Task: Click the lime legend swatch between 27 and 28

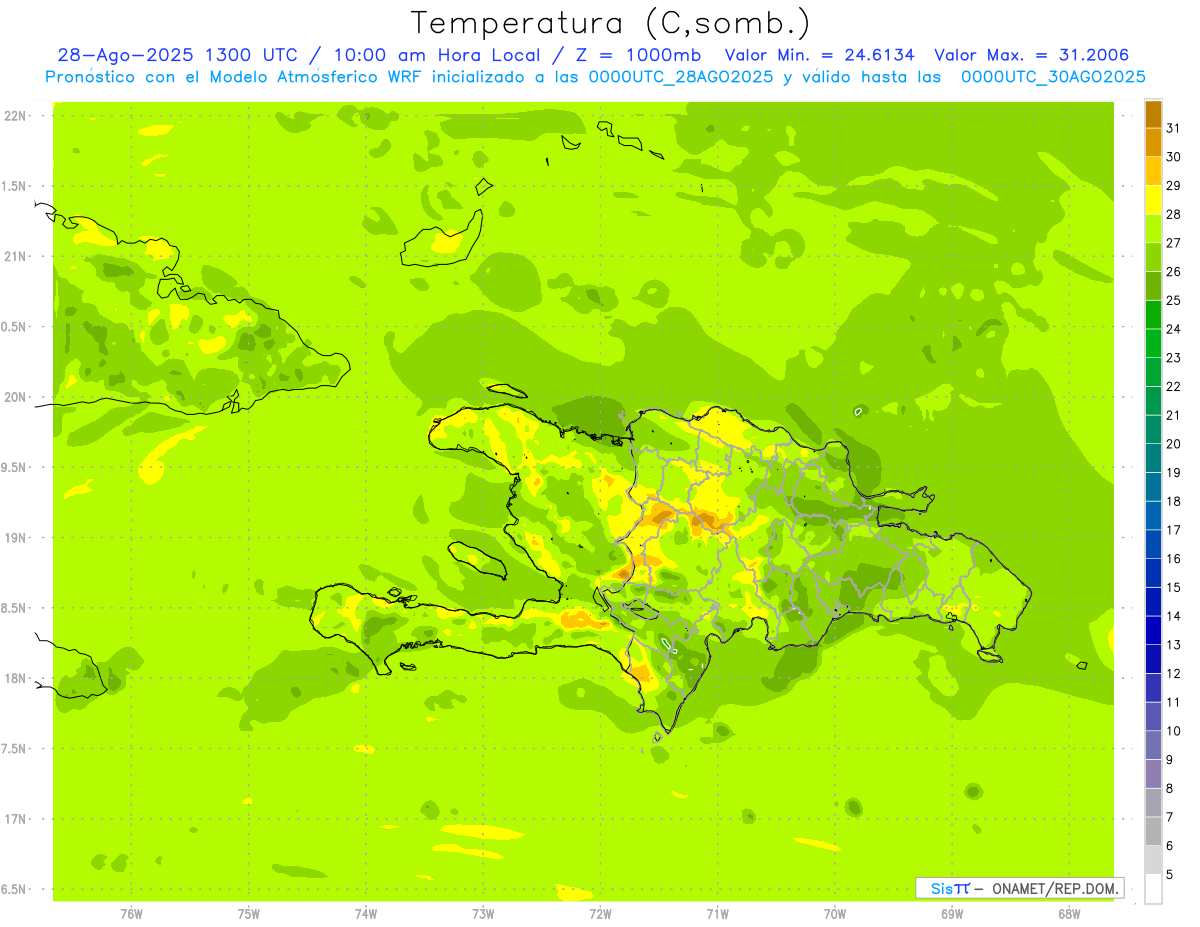Action: [1153, 228]
